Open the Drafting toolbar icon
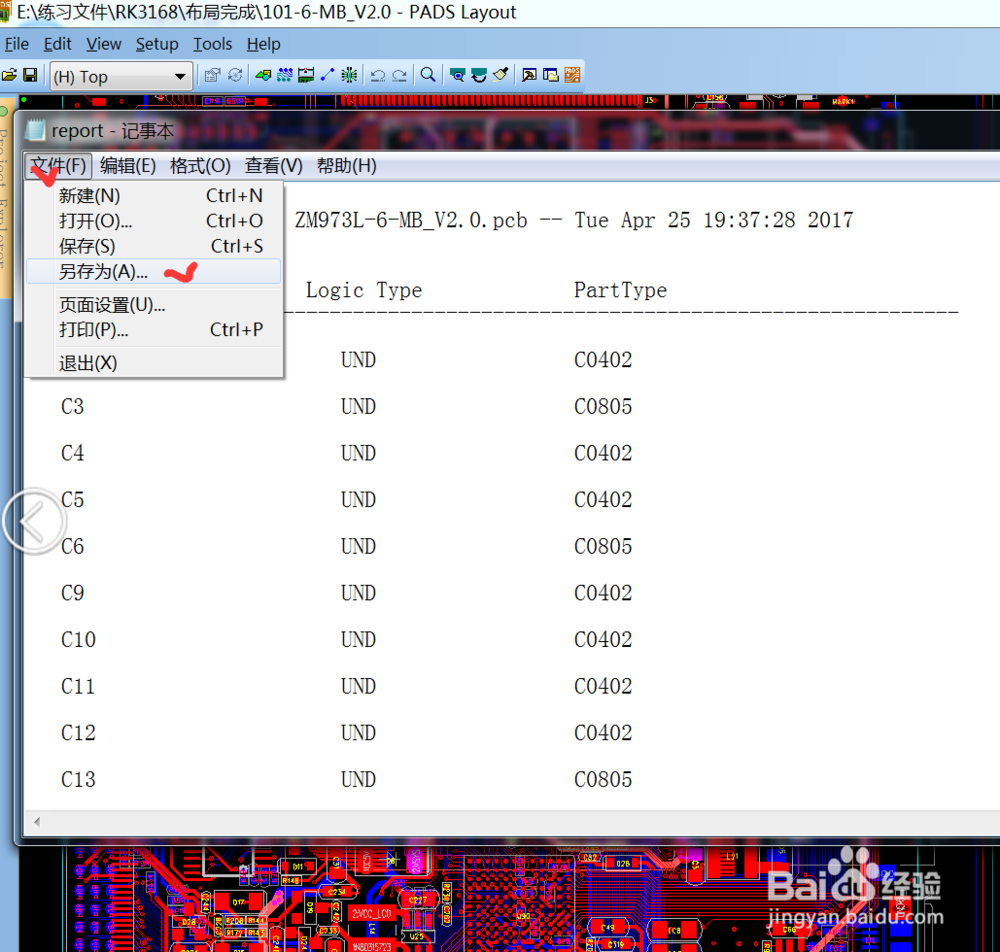Screen dimensions: 1000x952 (x=263, y=76)
